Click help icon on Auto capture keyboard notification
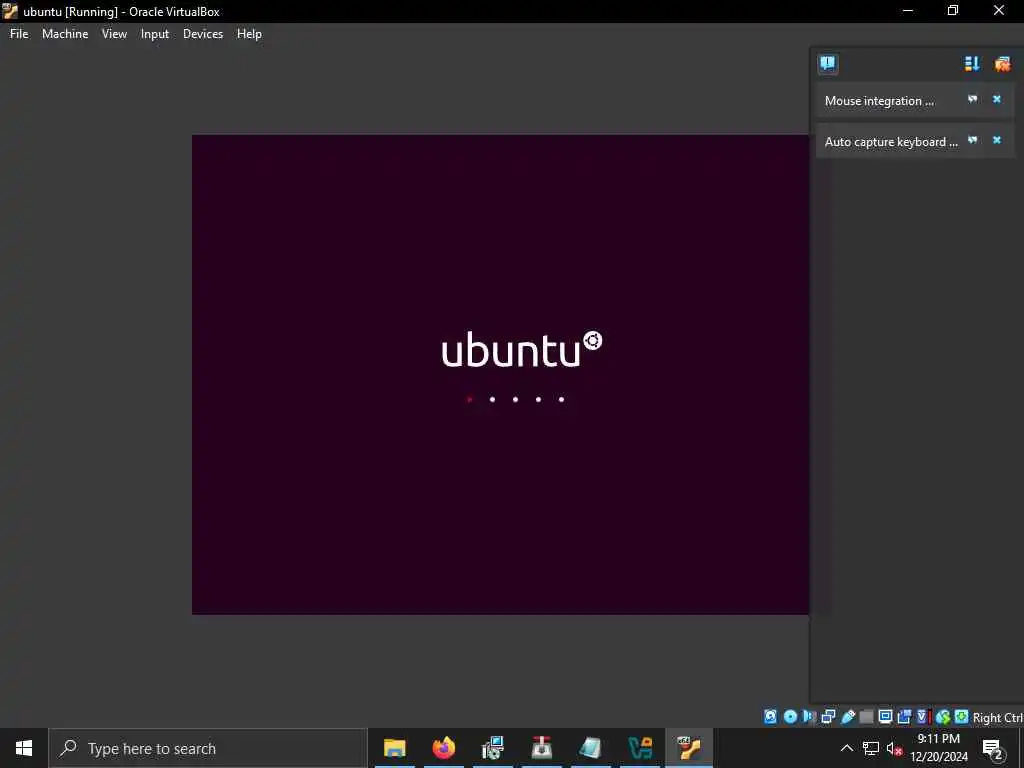The height and width of the screenshot is (768, 1024). point(972,140)
